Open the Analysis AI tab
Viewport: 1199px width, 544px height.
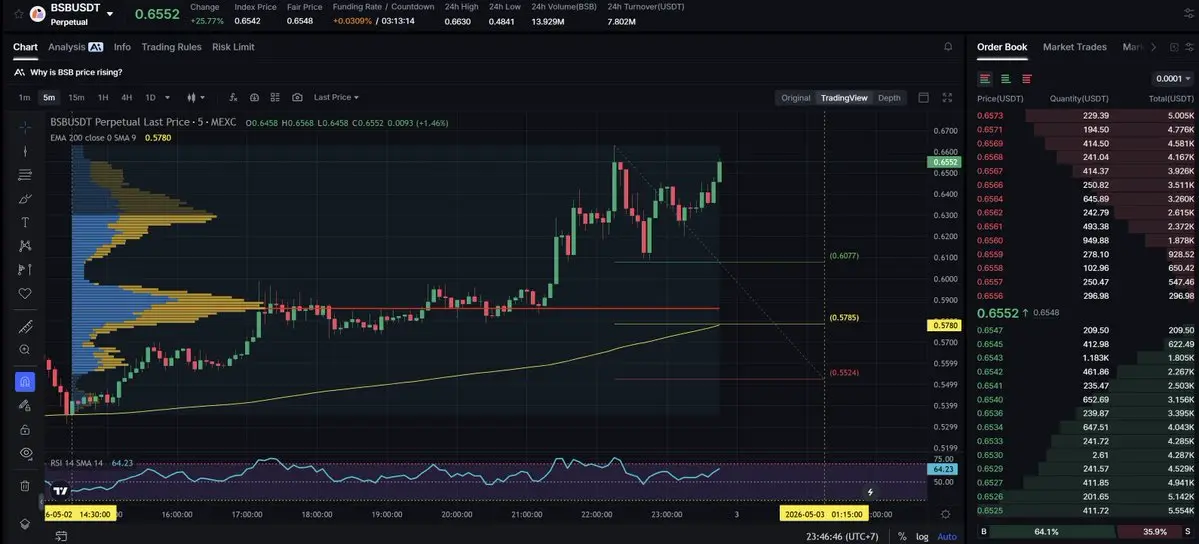point(75,47)
